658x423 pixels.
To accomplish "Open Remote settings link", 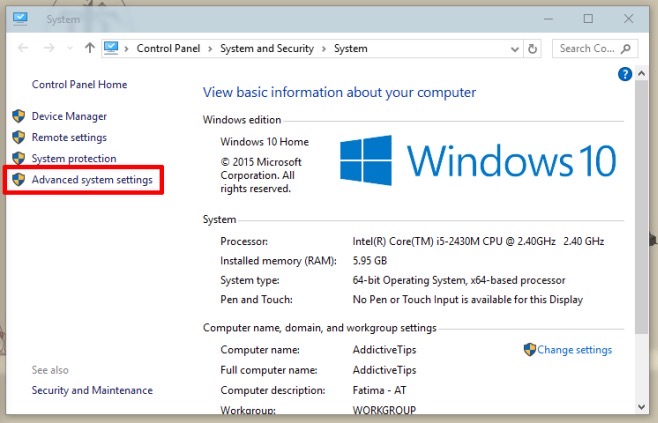I will click(x=69, y=137).
